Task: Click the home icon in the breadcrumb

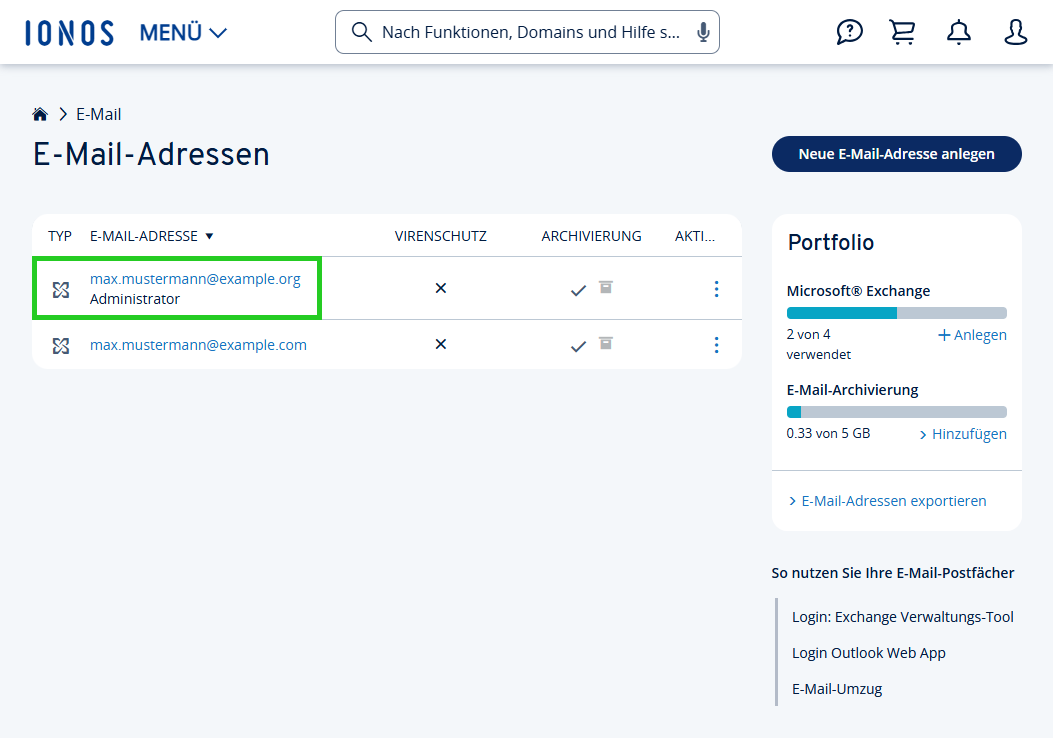Action: pyautogui.click(x=40, y=113)
